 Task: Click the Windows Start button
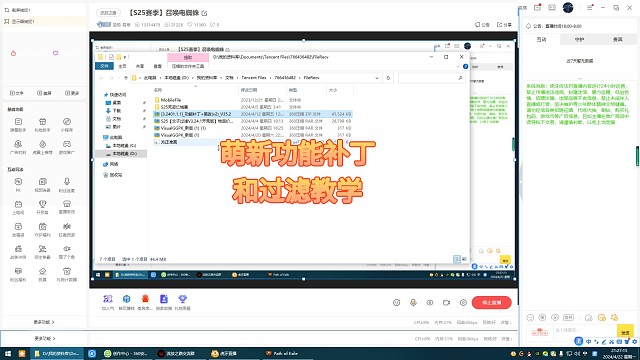coord(8,353)
